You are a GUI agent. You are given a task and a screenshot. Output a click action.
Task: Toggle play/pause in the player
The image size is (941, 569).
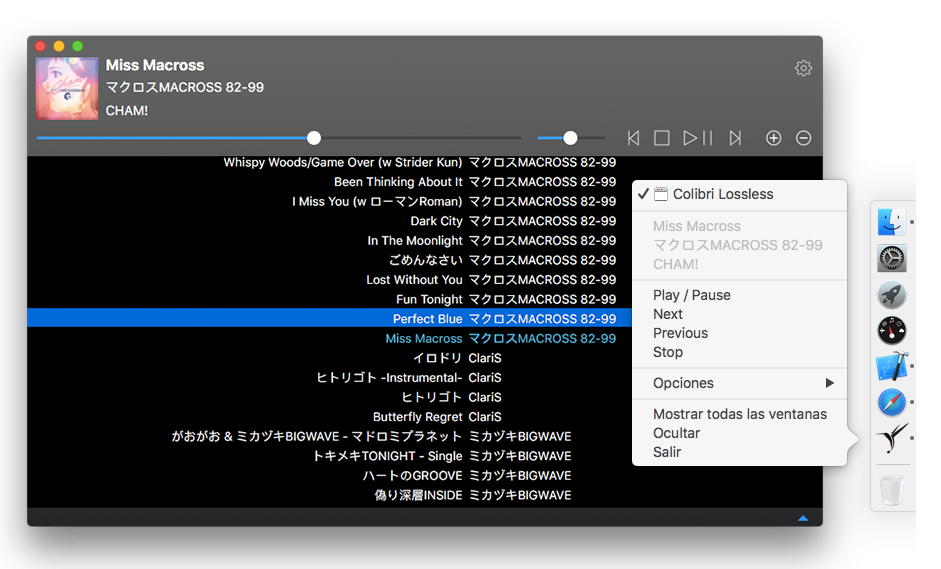[x=698, y=138]
